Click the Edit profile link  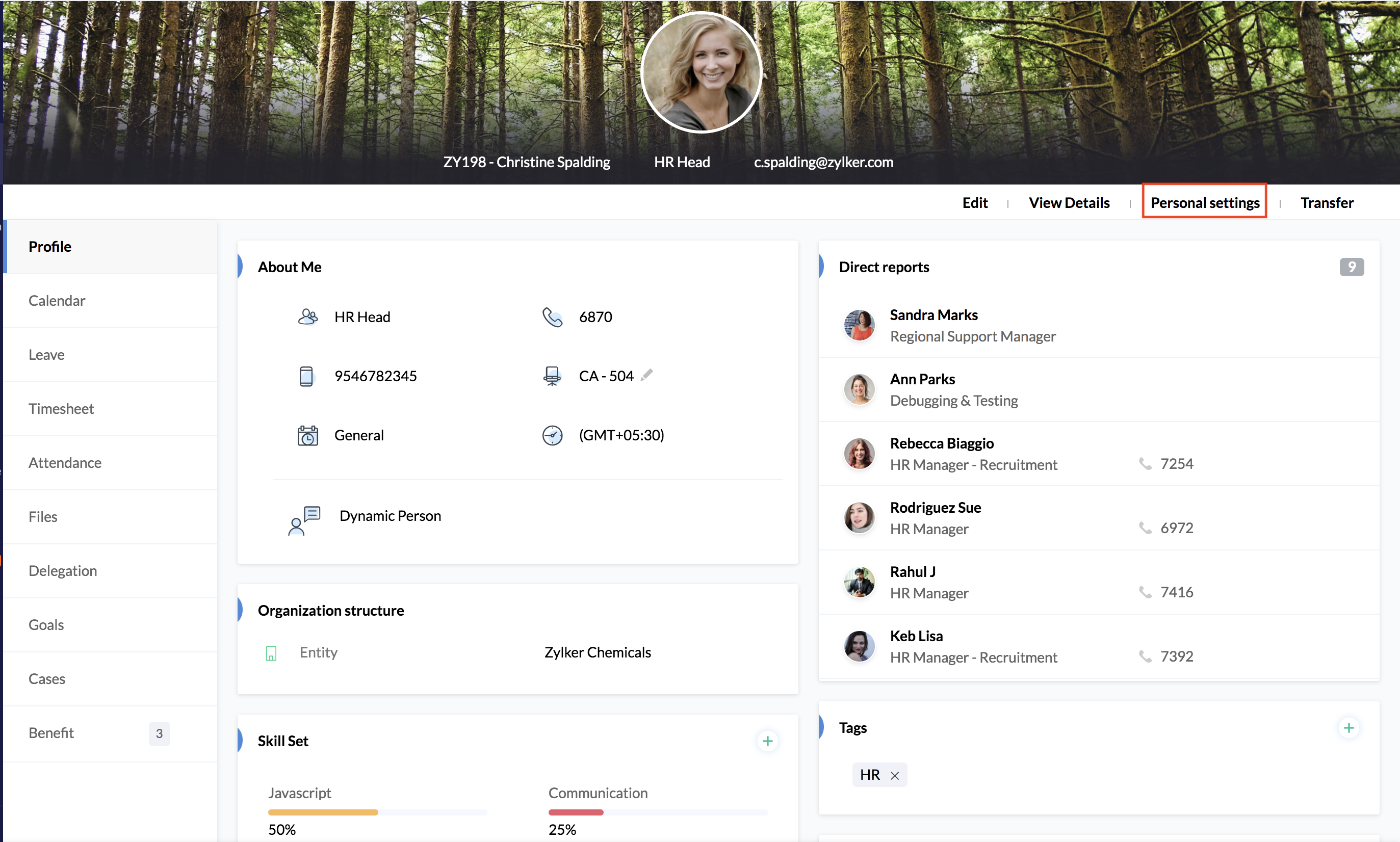974,202
